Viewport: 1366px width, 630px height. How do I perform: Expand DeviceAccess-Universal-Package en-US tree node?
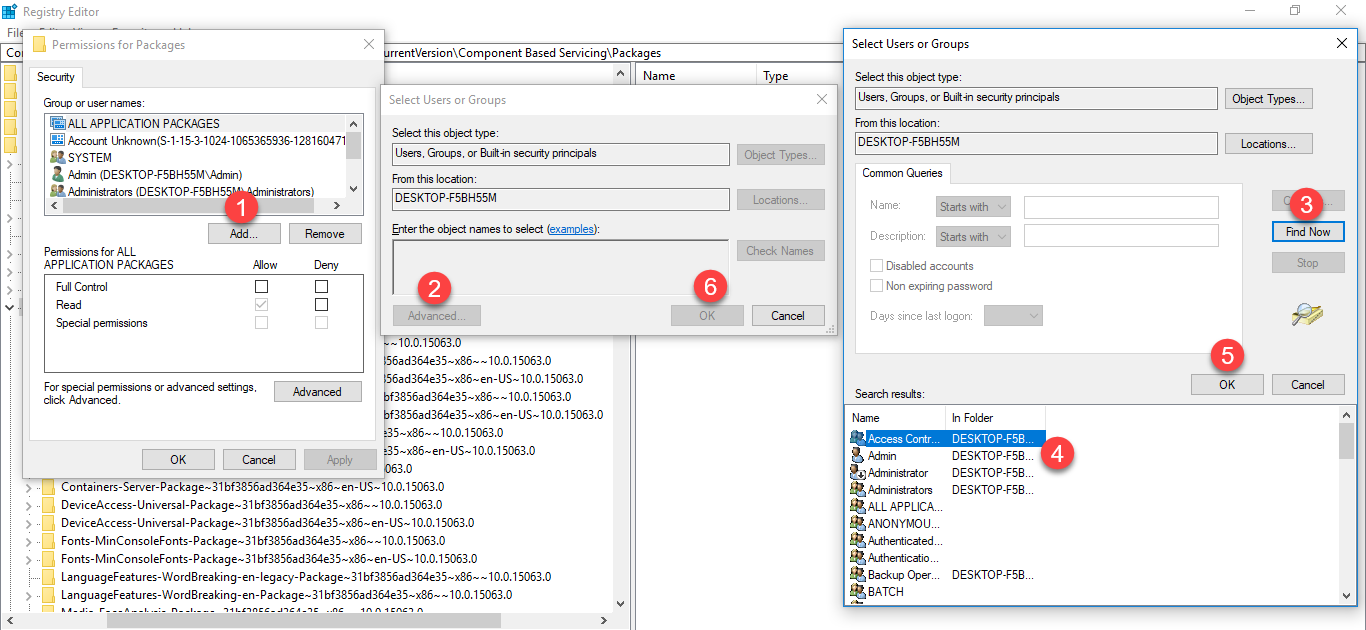tap(29, 523)
